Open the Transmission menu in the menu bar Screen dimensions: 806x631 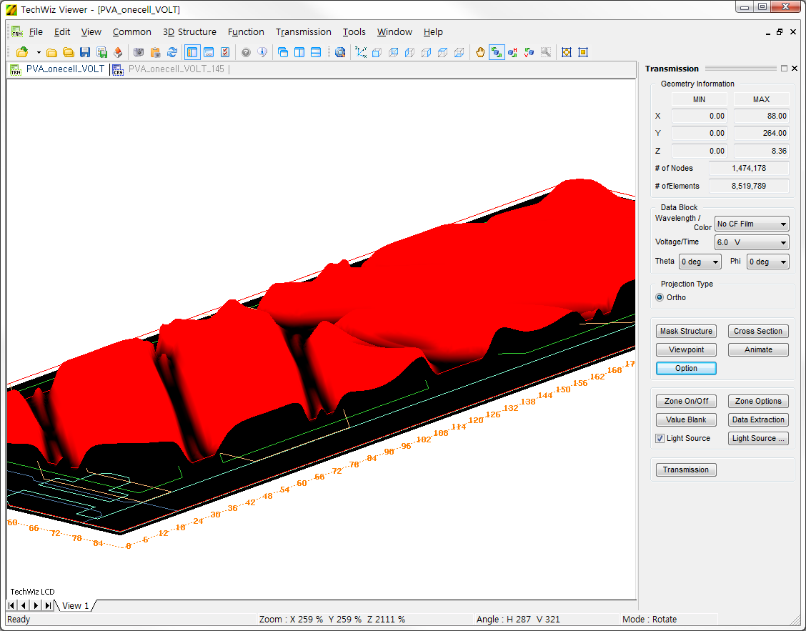[303, 32]
